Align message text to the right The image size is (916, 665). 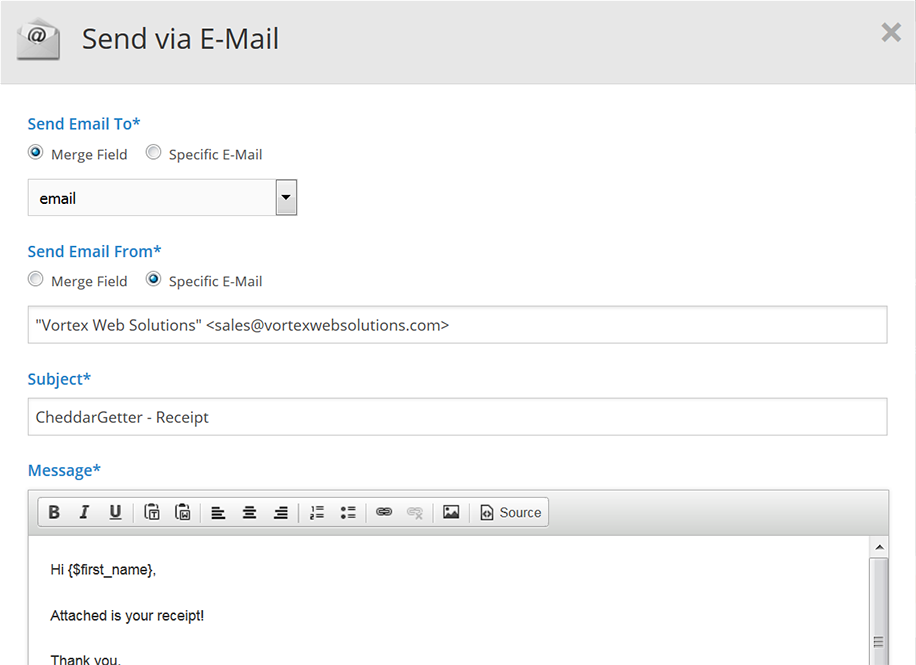coord(281,513)
